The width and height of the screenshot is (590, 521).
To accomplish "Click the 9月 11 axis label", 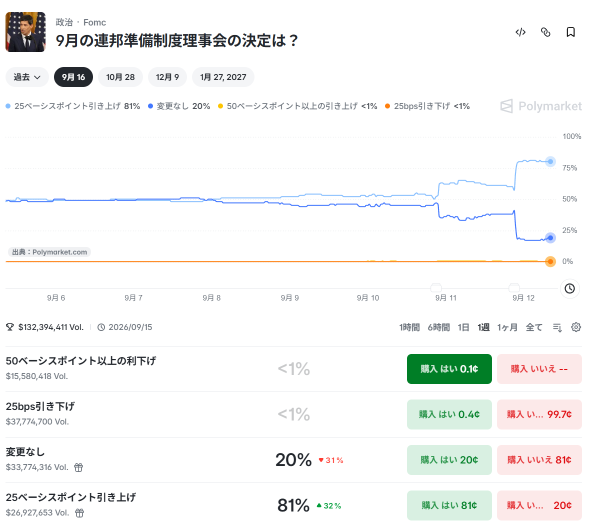I will (446, 298).
